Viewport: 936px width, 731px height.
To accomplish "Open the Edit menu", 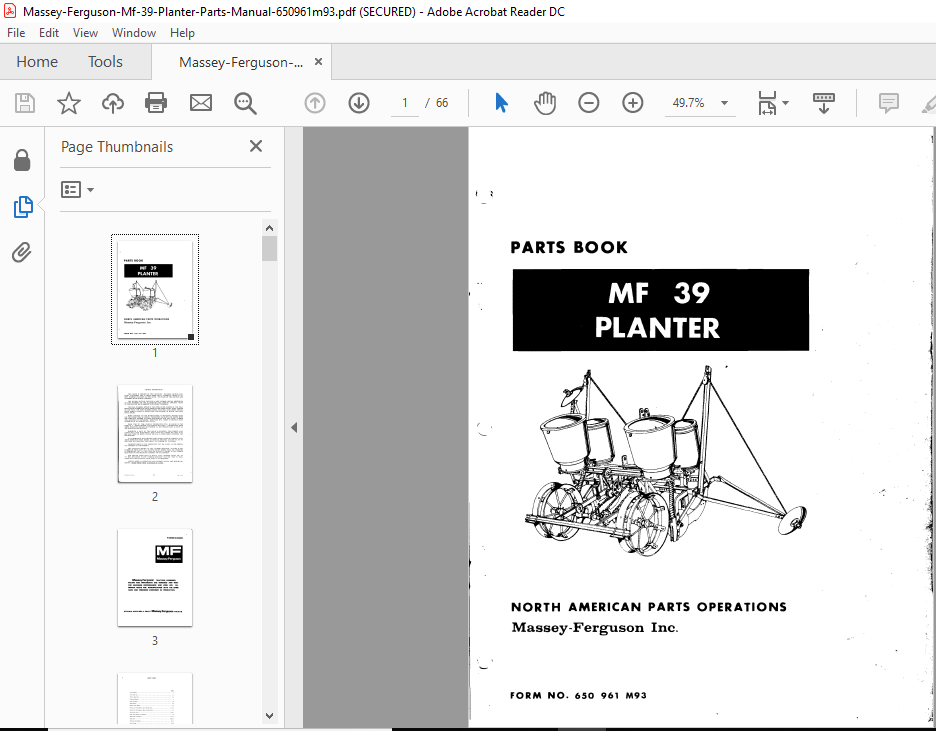I will [48, 33].
